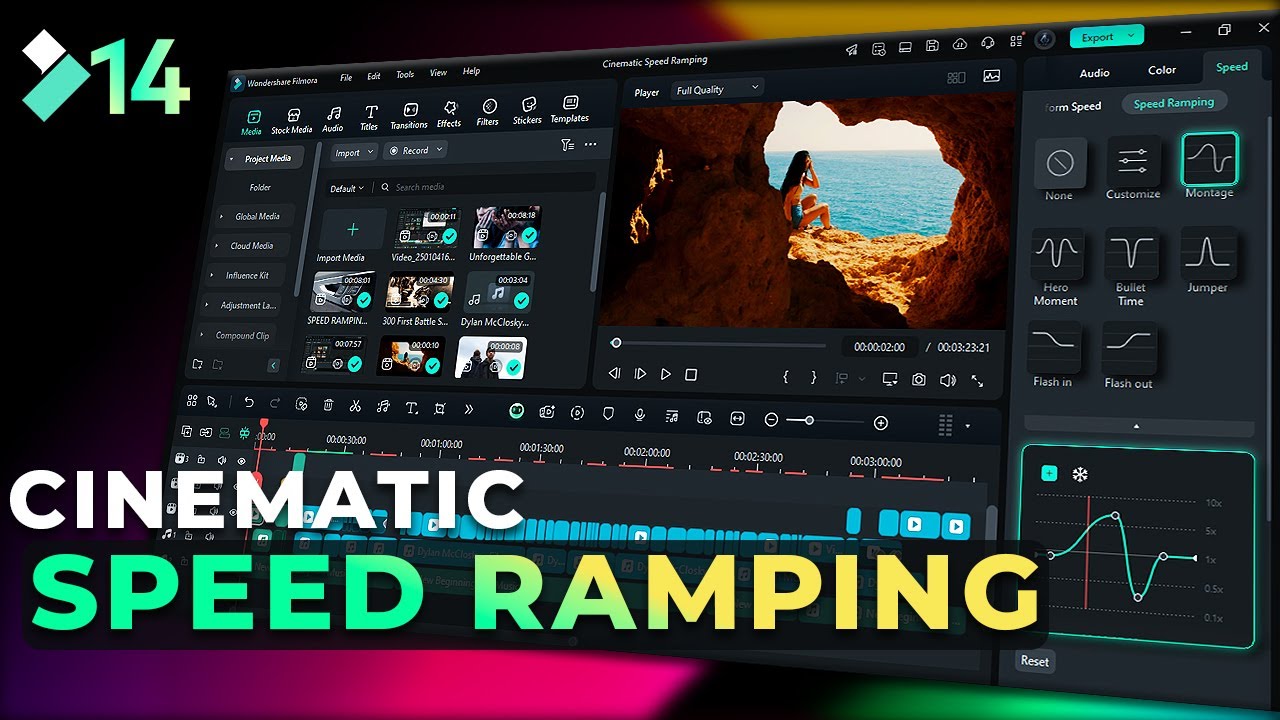Click the player progress slider handle
Screen dimensions: 1280x720
(x=616, y=343)
